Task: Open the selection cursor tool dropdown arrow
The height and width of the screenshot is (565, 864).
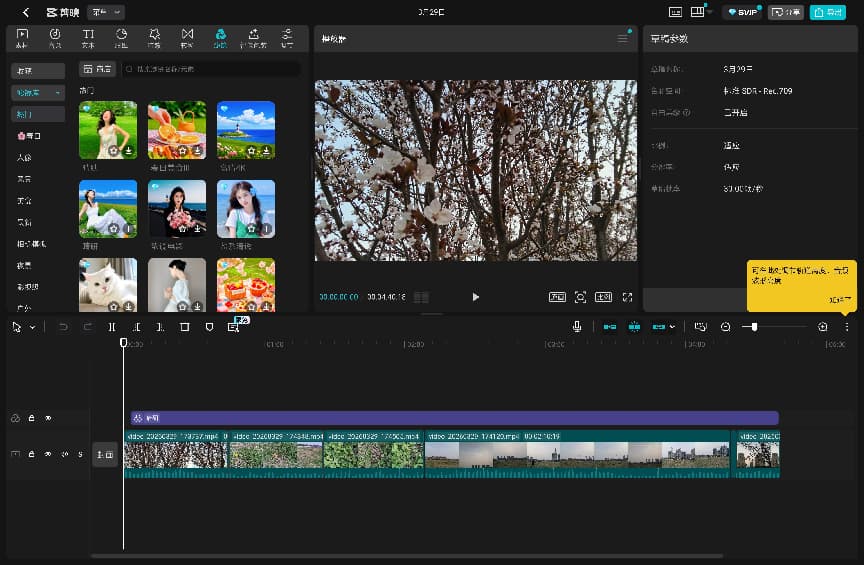Action: [x=32, y=327]
